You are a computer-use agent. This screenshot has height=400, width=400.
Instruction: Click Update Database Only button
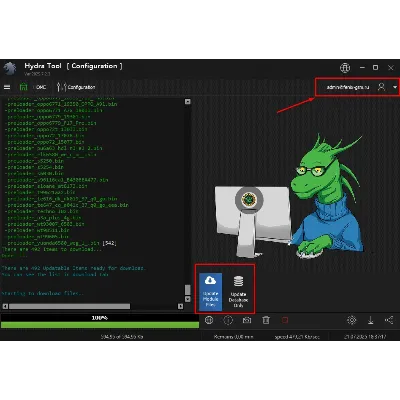coord(238,292)
